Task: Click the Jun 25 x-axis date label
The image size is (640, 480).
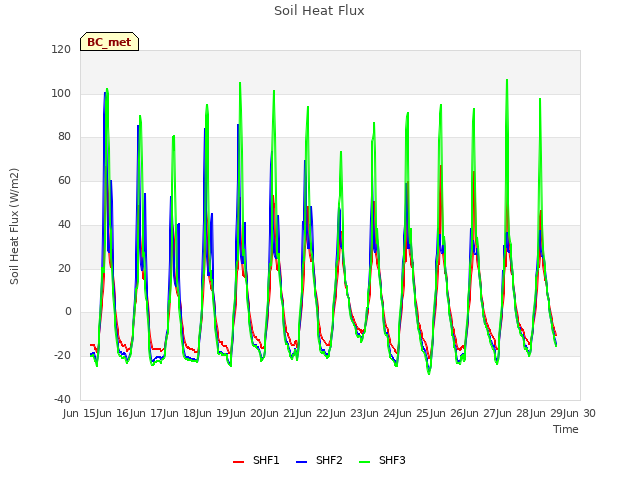Action: tap(414, 413)
